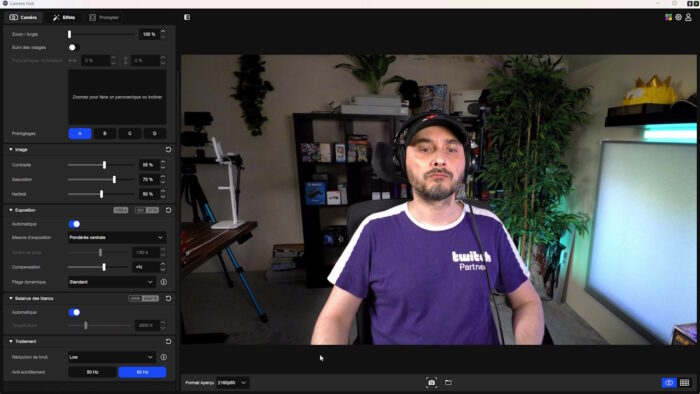Step the Saturation value with its arrows
Screen dimensions: 700x394
pyautogui.click(x=163, y=179)
